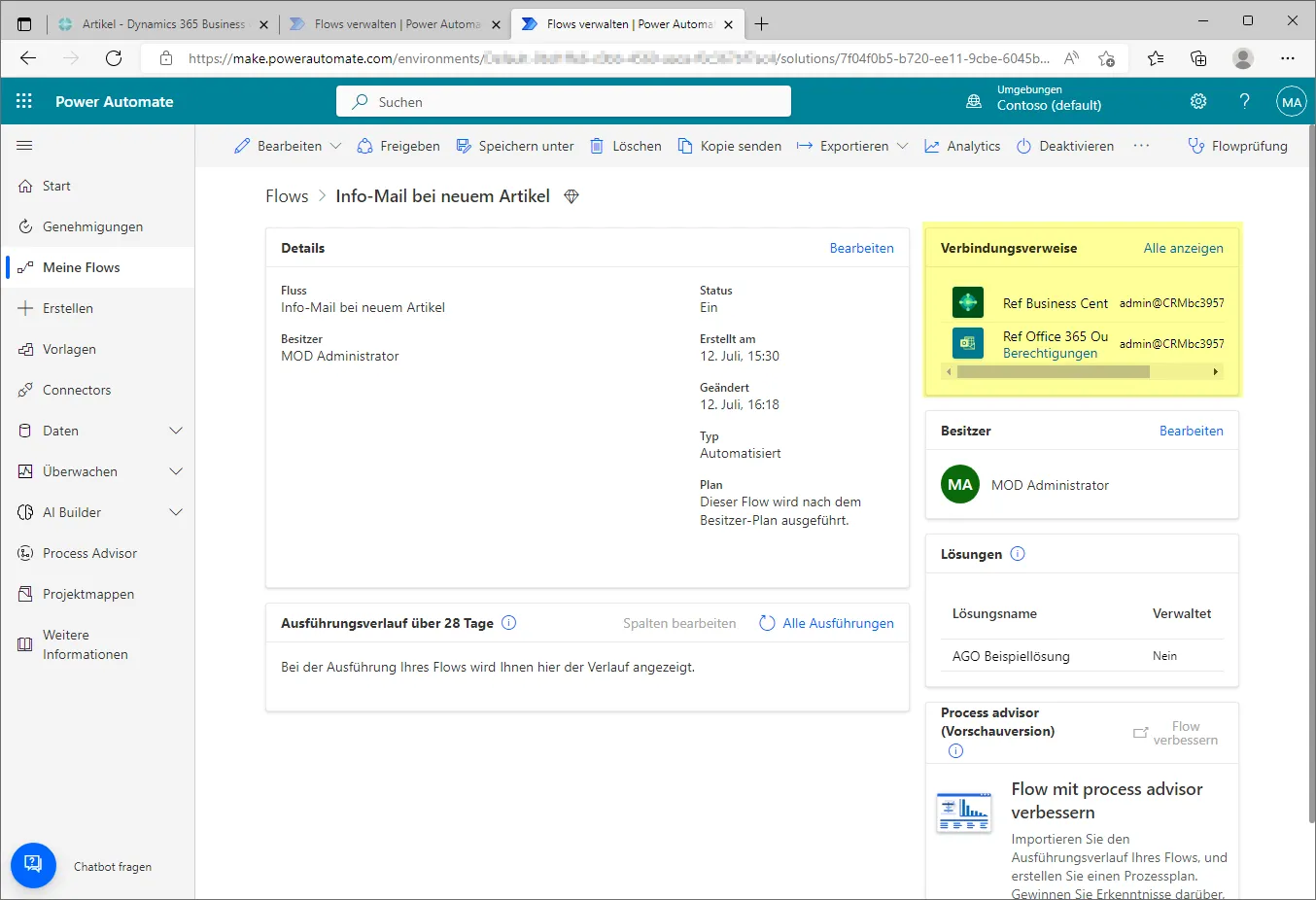Viewport: 1316px width, 900px height.
Task: Click Flows breadcrumb link
Action: (x=287, y=196)
